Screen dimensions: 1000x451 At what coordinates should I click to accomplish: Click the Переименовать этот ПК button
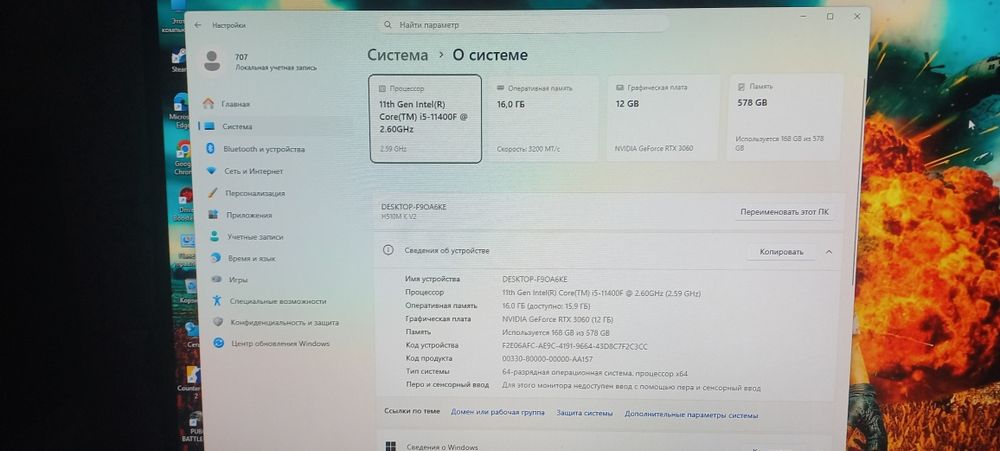point(784,212)
